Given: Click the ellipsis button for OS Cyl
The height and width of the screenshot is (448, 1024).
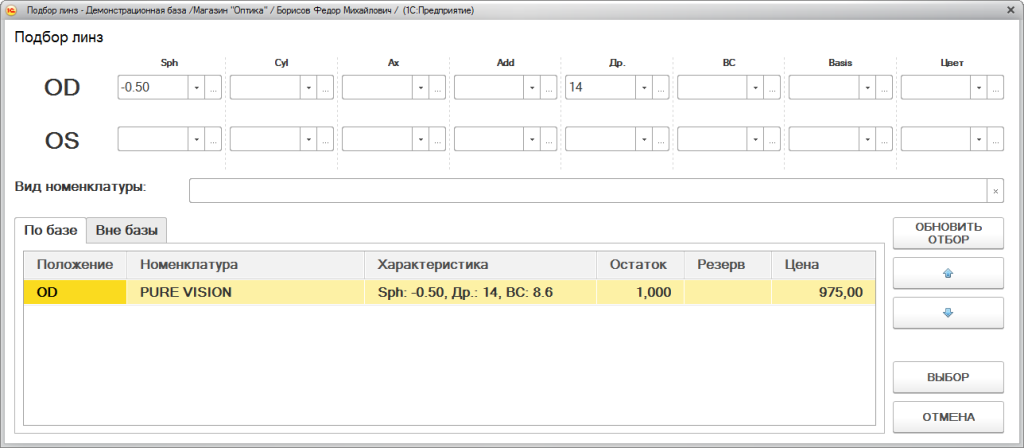Looking at the screenshot, I should pos(326,139).
